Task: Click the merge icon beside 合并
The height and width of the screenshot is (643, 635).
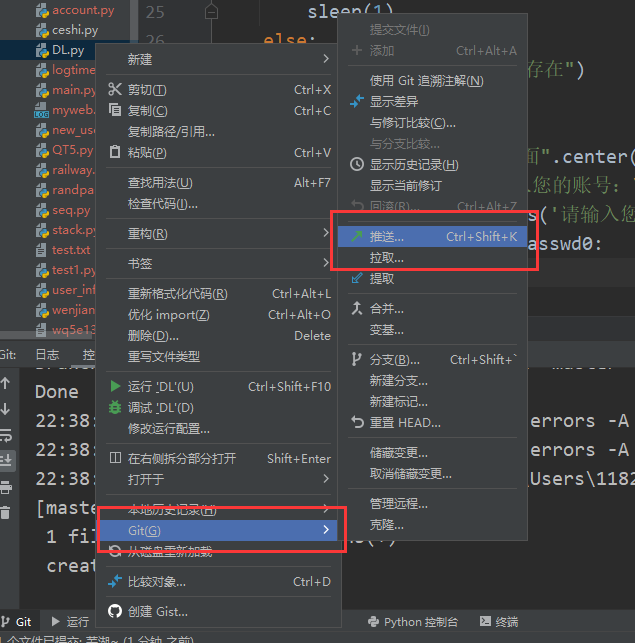Action: click(357, 308)
